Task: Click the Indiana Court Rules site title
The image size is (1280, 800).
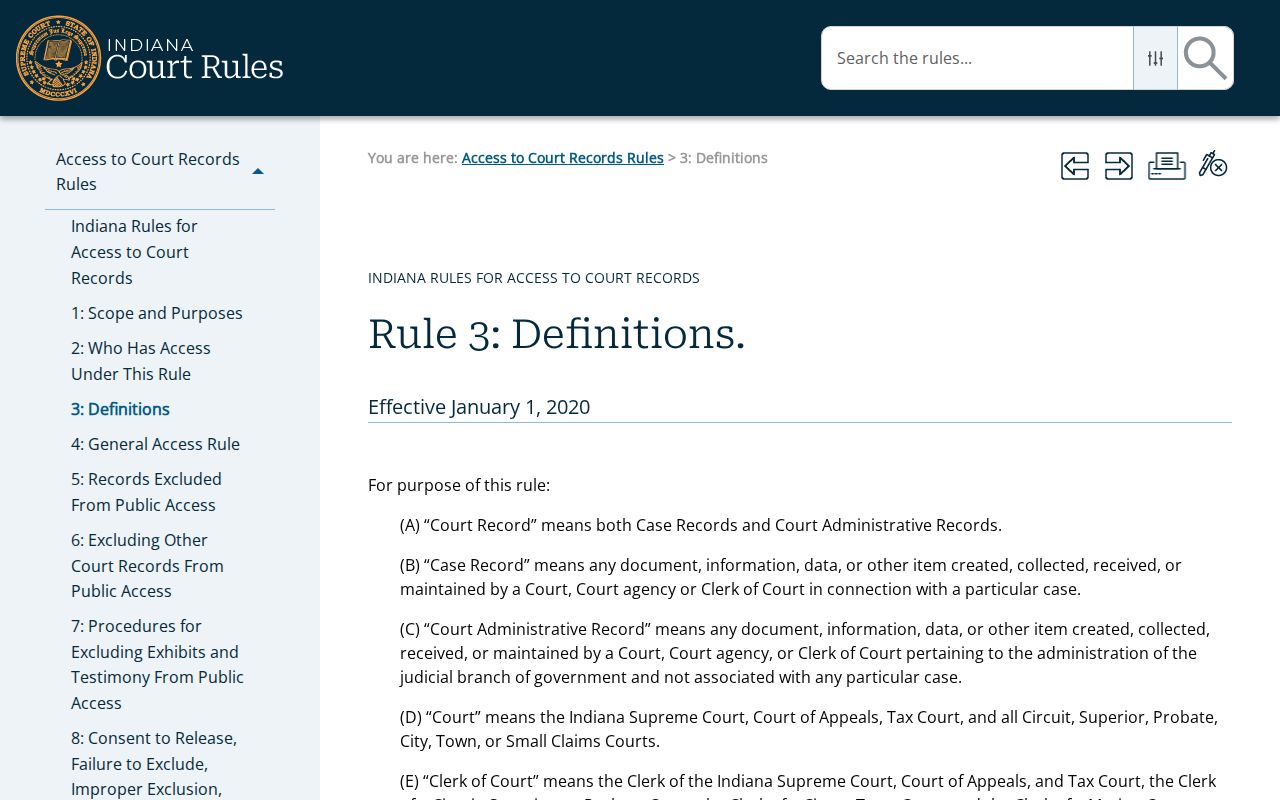Action: pos(194,58)
